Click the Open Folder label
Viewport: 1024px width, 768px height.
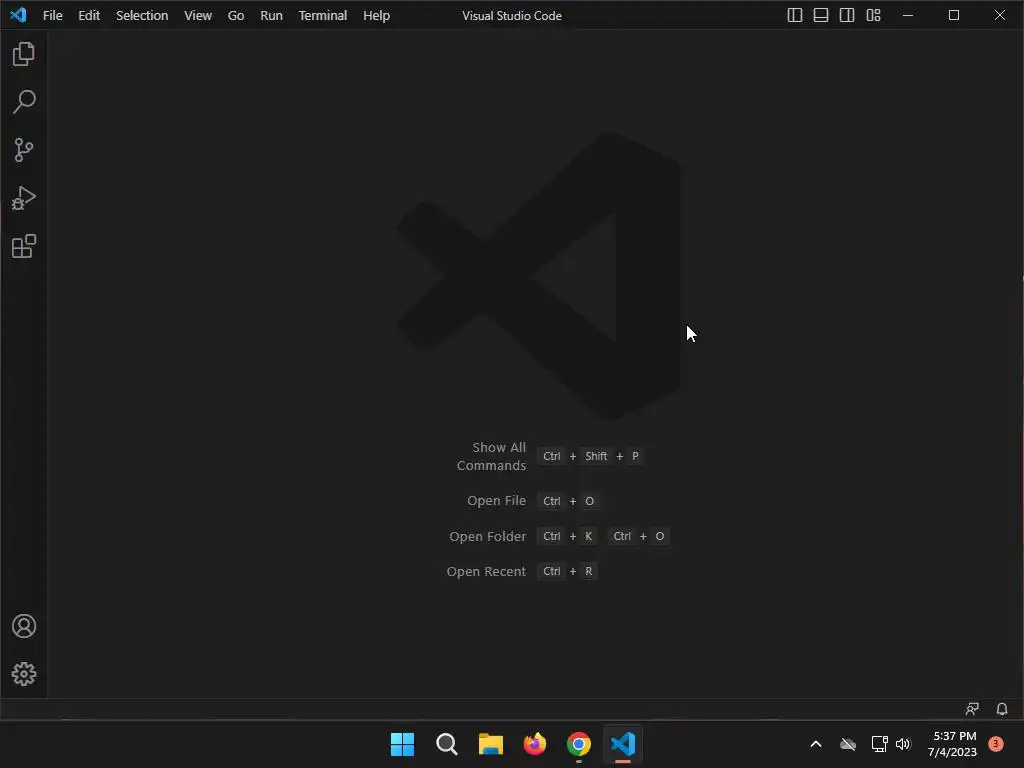click(487, 536)
